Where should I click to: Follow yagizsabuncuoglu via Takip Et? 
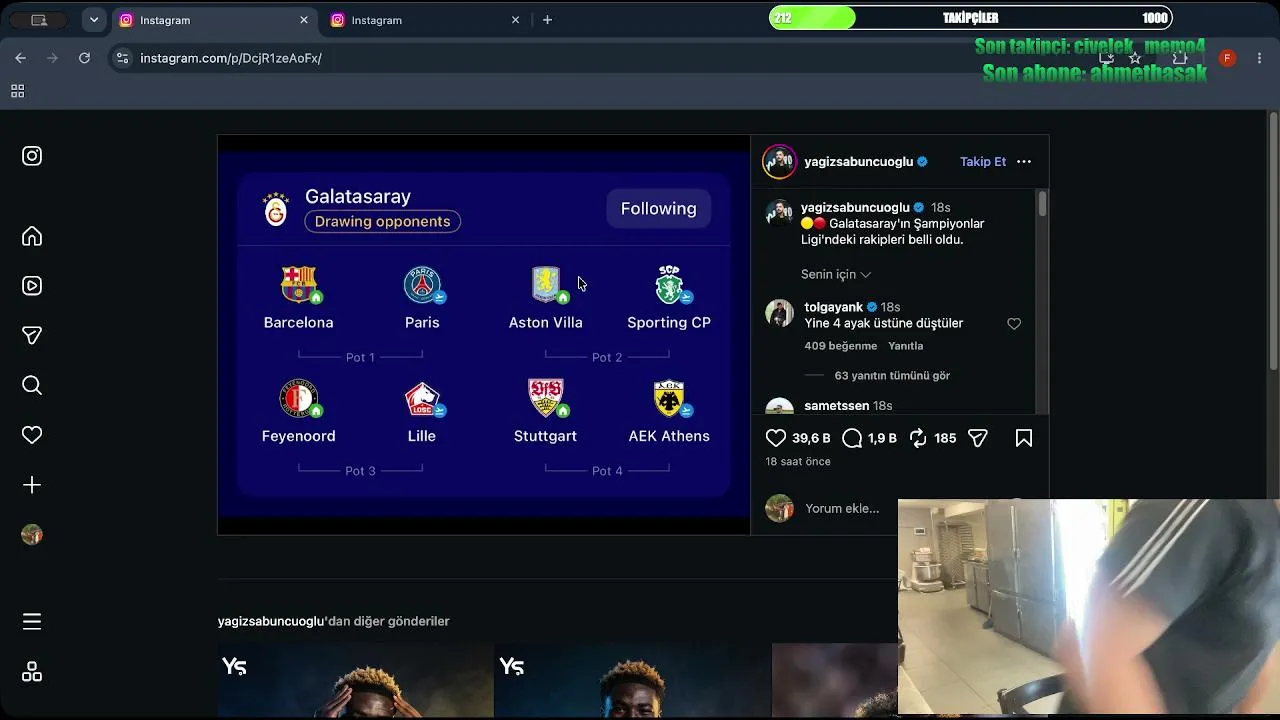[x=983, y=162]
